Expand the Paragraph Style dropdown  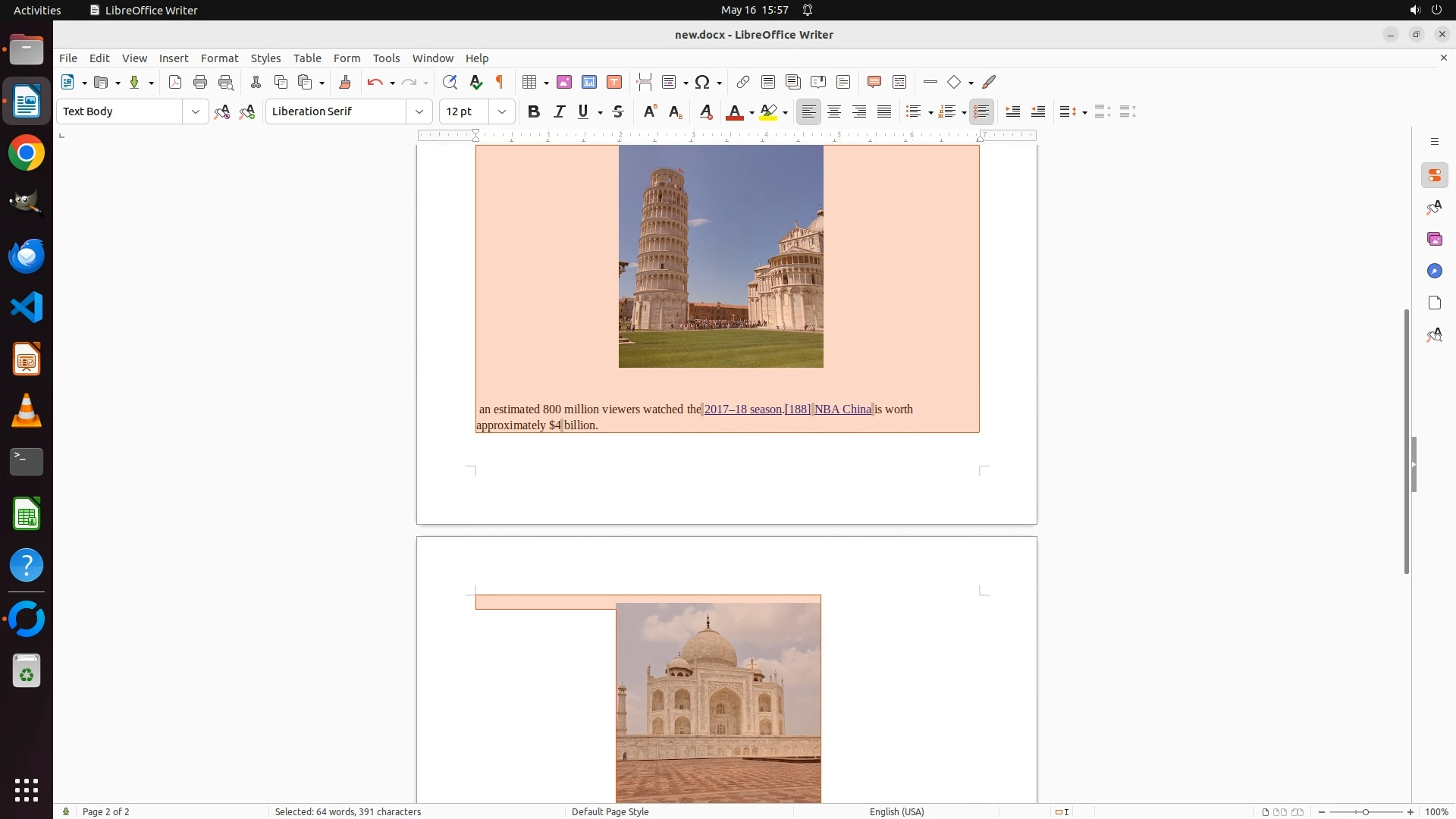coord(195,111)
